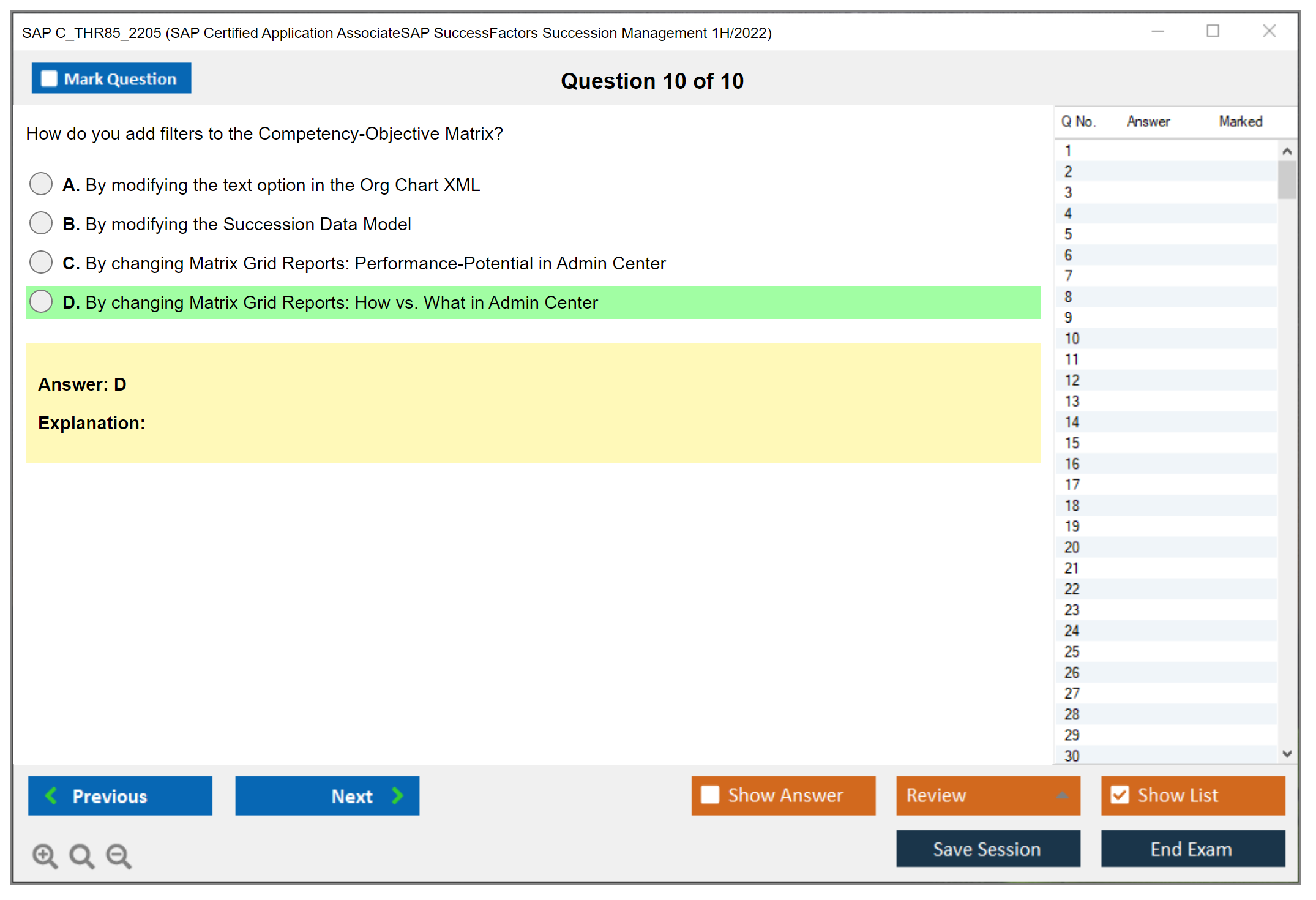Select question 22 in the list

tap(1071, 589)
